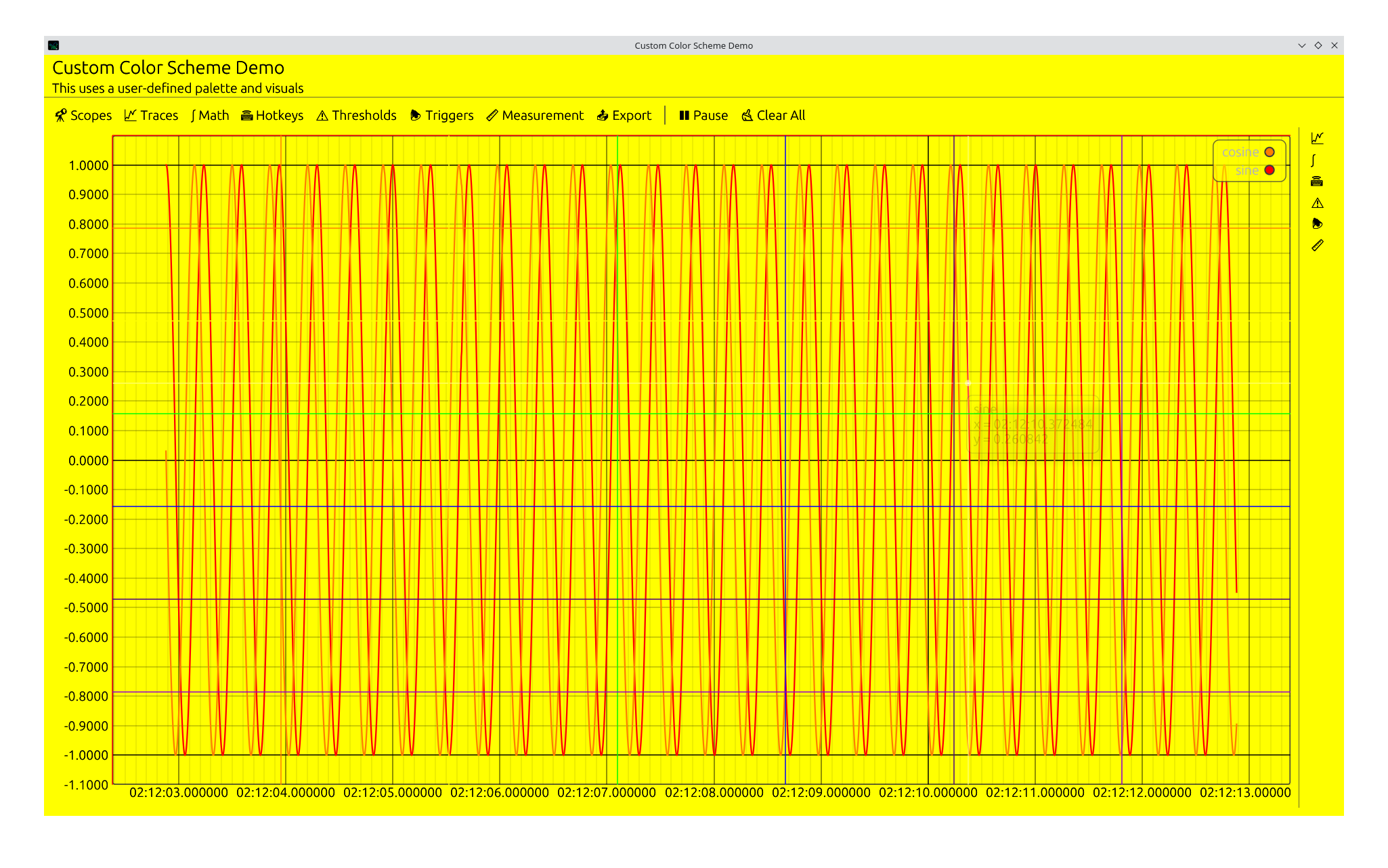Click the subtitle 'This uses a user-defined palette and visuals'

178,89
